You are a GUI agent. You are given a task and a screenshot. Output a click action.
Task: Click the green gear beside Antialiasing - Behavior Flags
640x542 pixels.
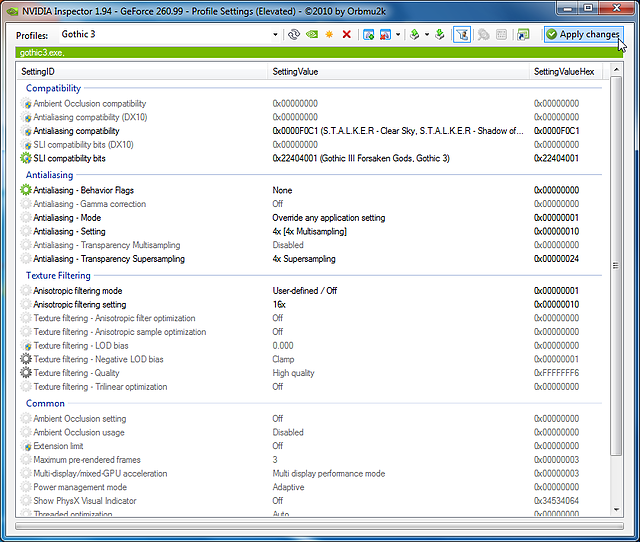pos(26,190)
